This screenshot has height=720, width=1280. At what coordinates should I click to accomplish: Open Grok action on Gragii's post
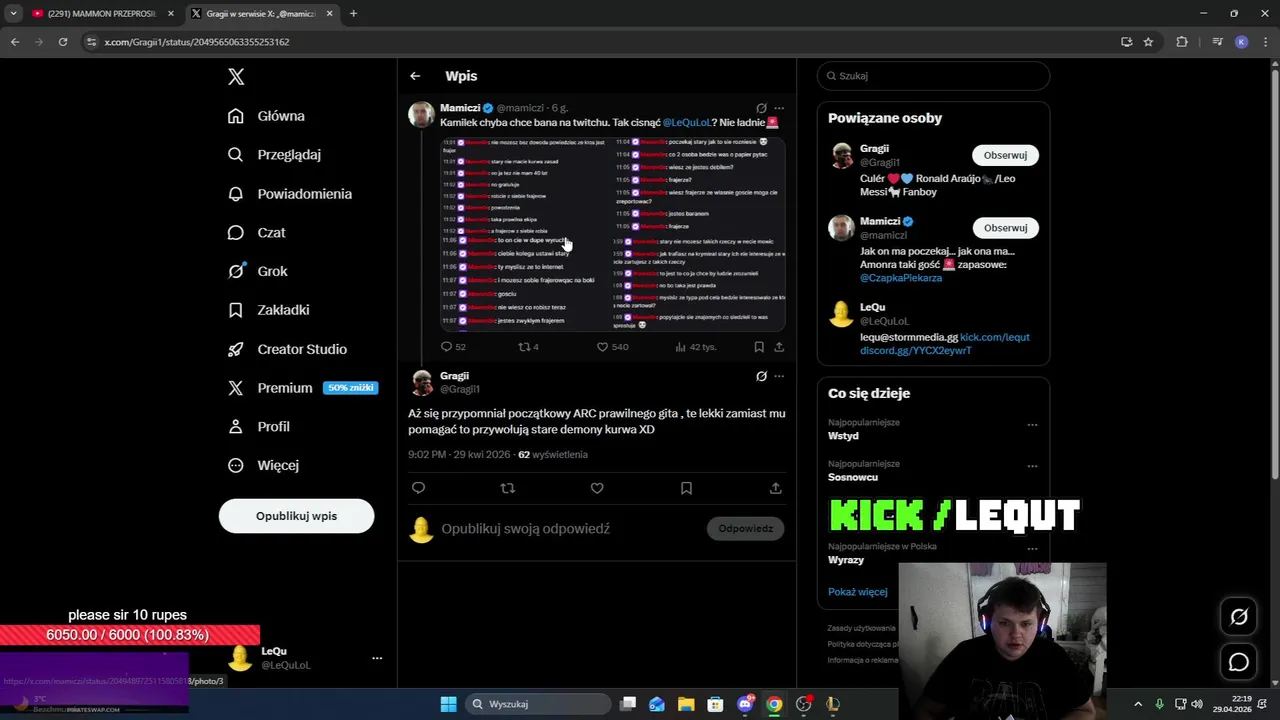(x=761, y=376)
